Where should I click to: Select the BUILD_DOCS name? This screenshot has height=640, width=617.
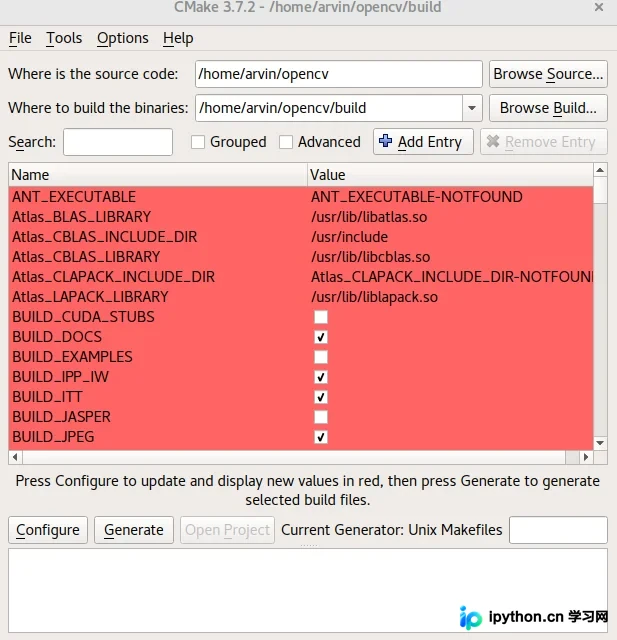[57, 337]
